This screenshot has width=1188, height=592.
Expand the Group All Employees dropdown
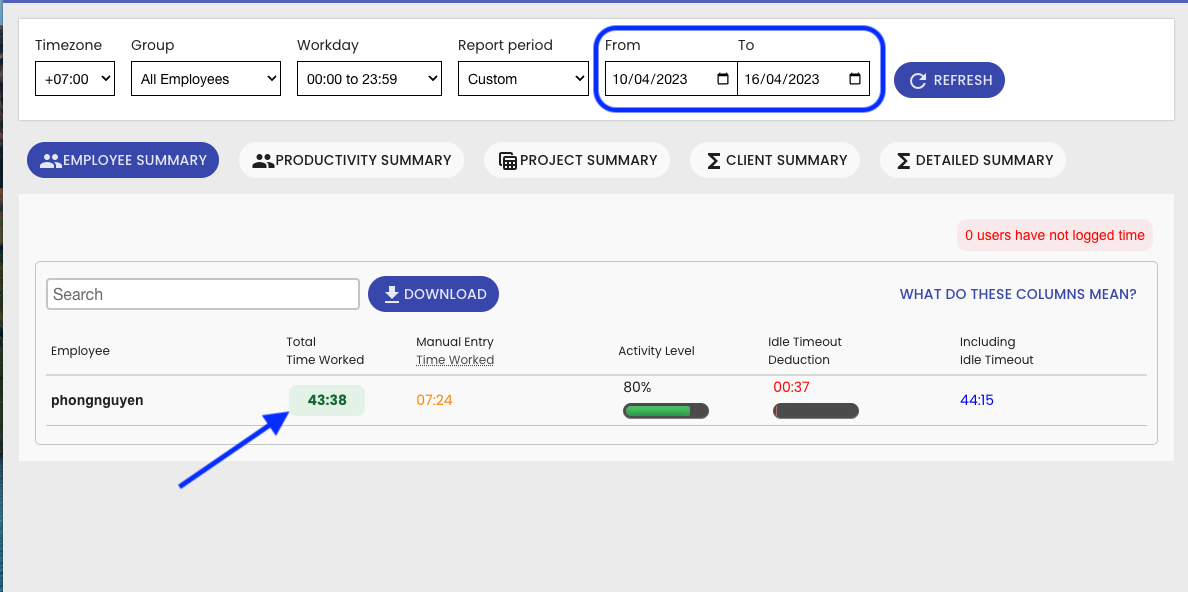[206, 79]
